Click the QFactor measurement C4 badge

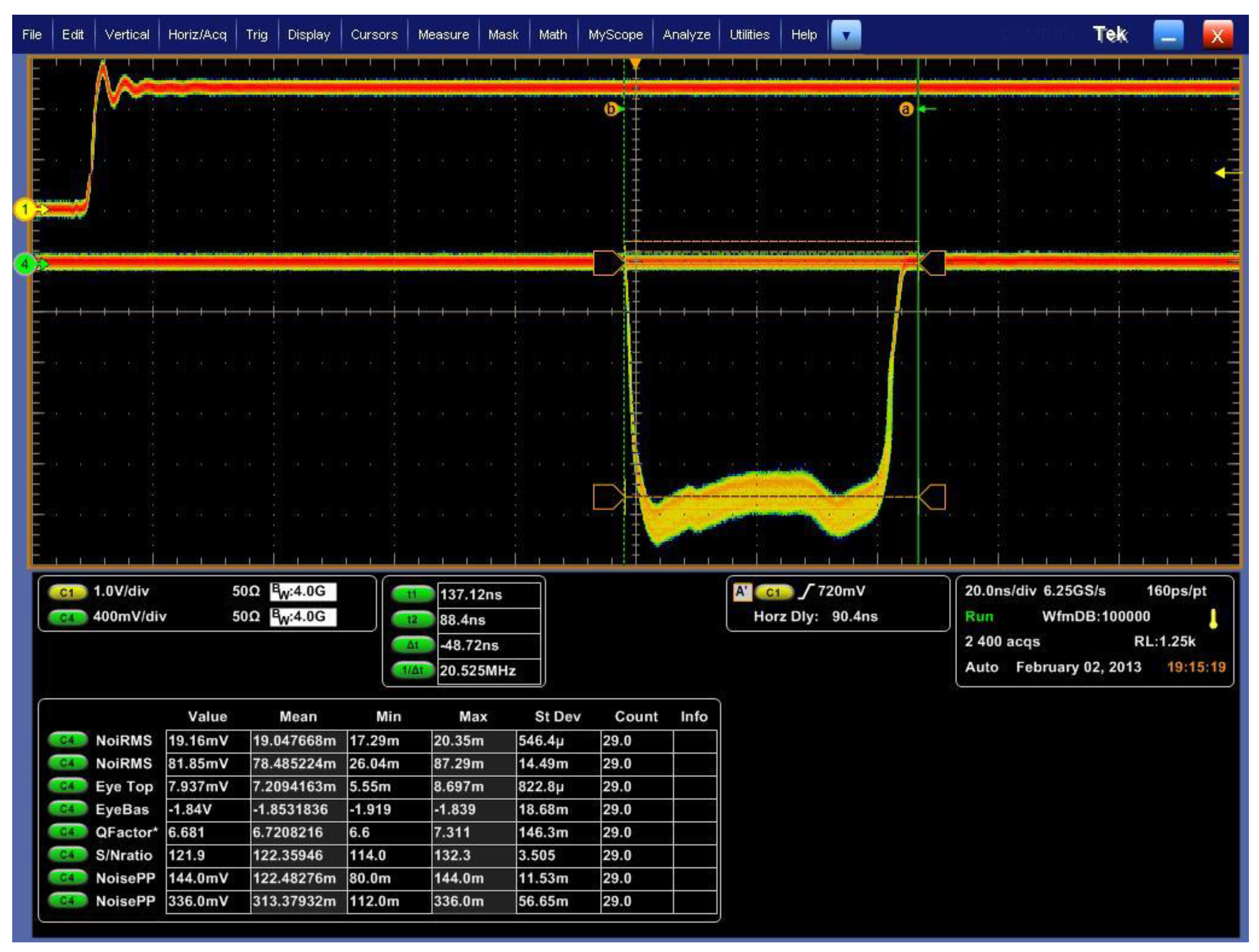(x=67, y=832)
